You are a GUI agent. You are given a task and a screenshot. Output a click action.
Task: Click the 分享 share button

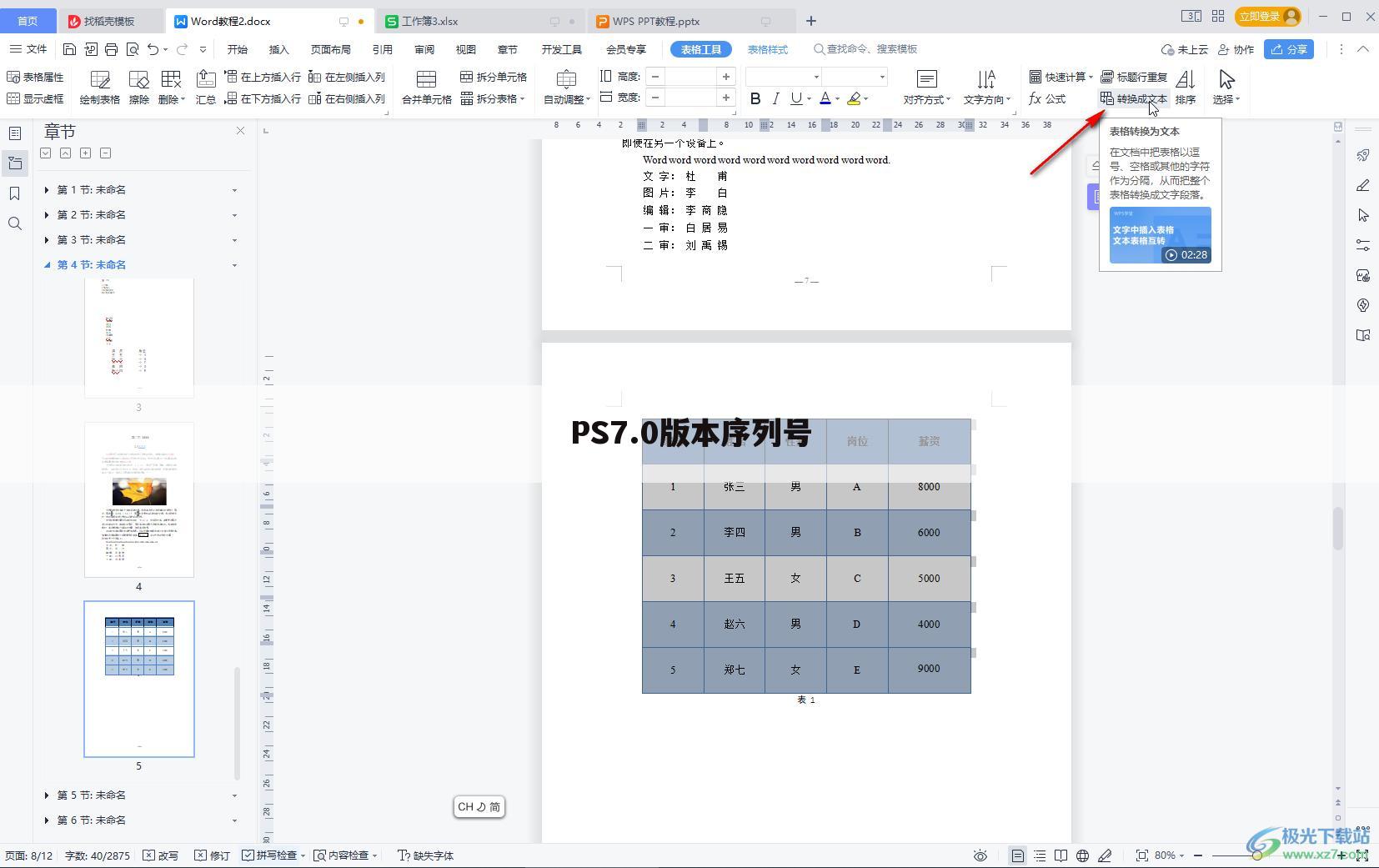pos(1289,49)
